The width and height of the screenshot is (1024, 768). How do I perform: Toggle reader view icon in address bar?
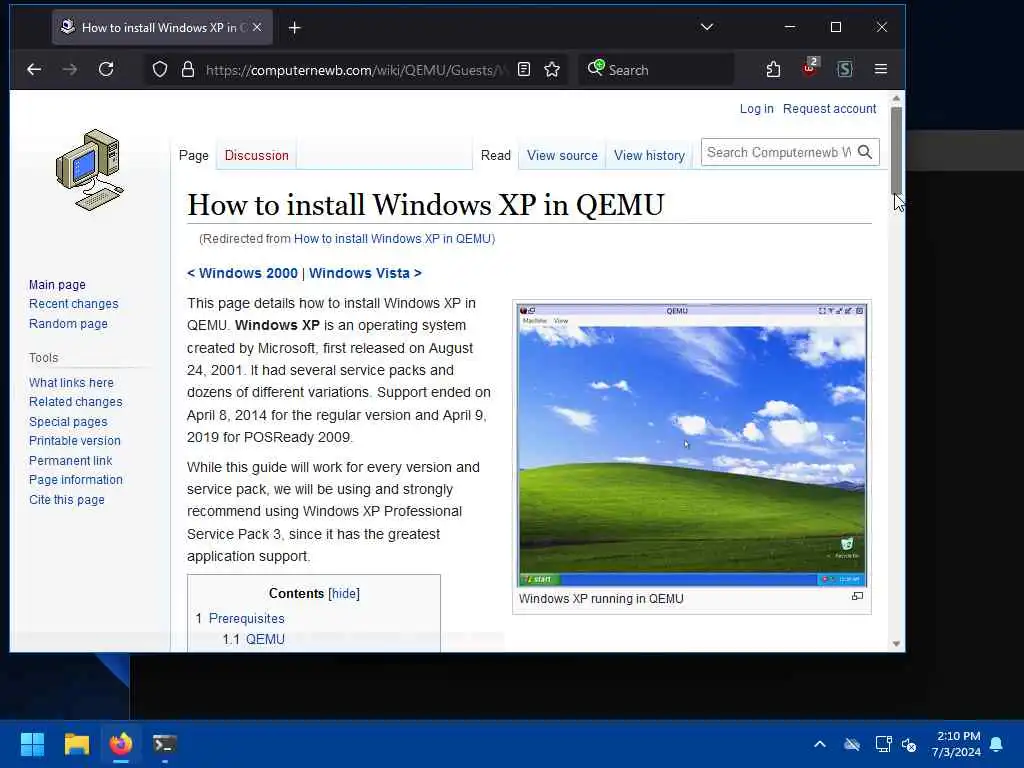tap(524, 69)
